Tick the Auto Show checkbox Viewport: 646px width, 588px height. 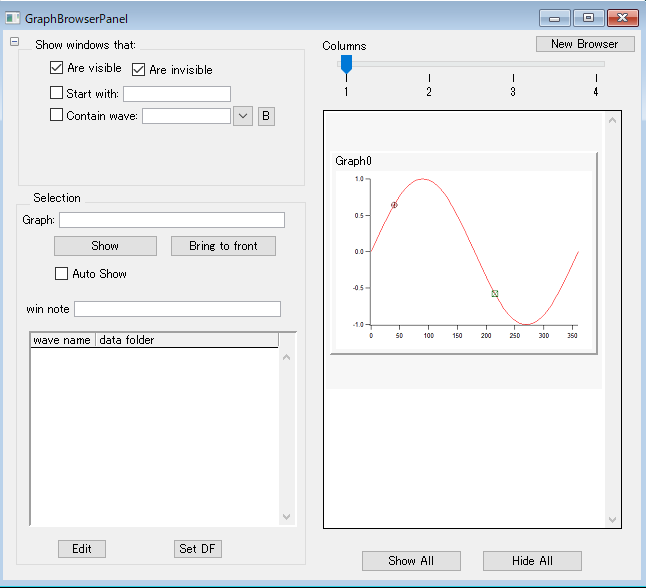[x=62, y=273]
